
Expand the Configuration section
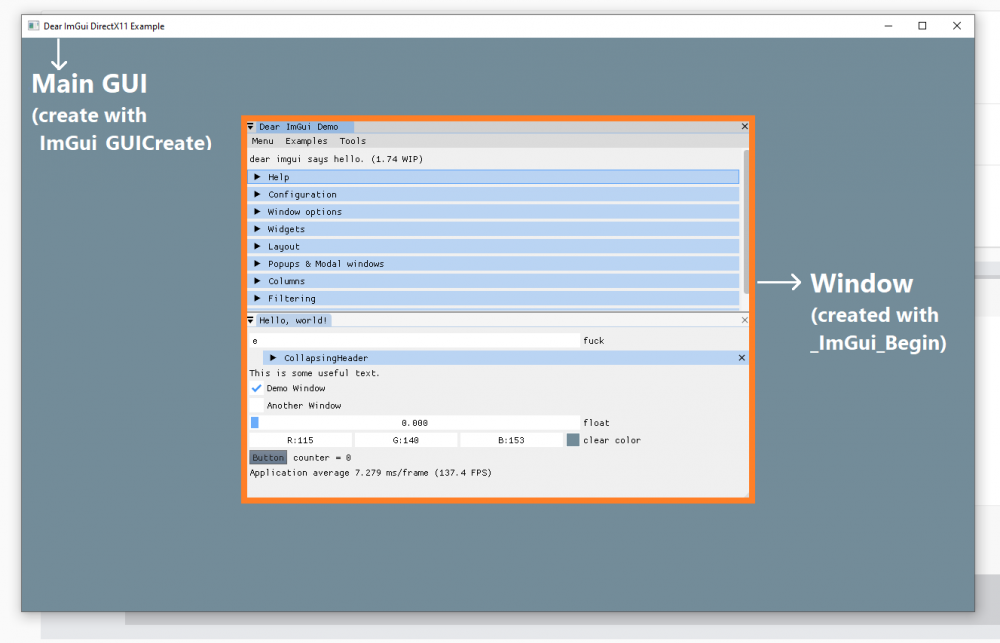tap(493, 194)
